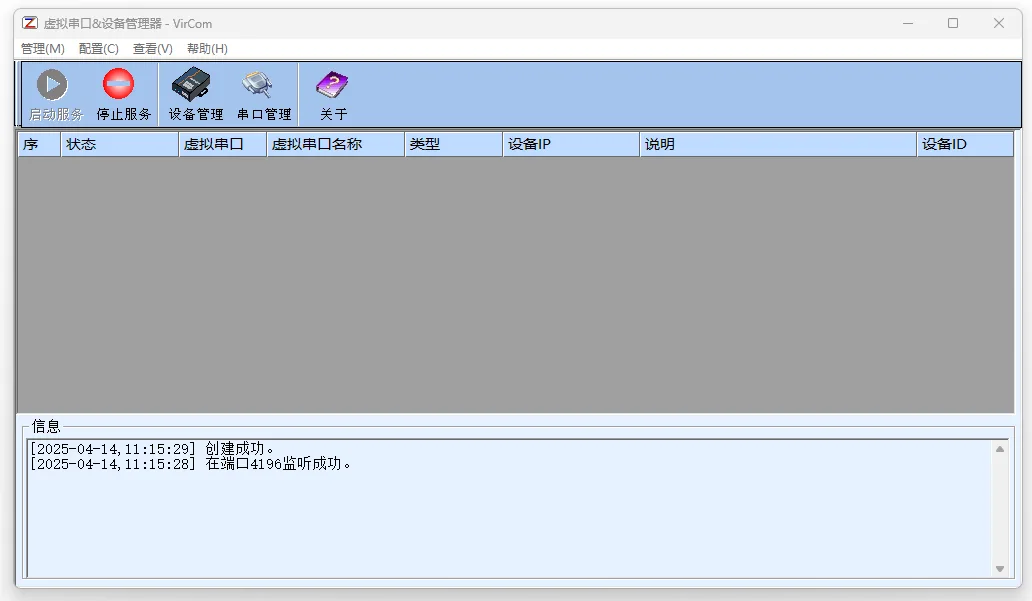
Task: Select the 创建成功 log line
Action: click(x=152, y=449)
